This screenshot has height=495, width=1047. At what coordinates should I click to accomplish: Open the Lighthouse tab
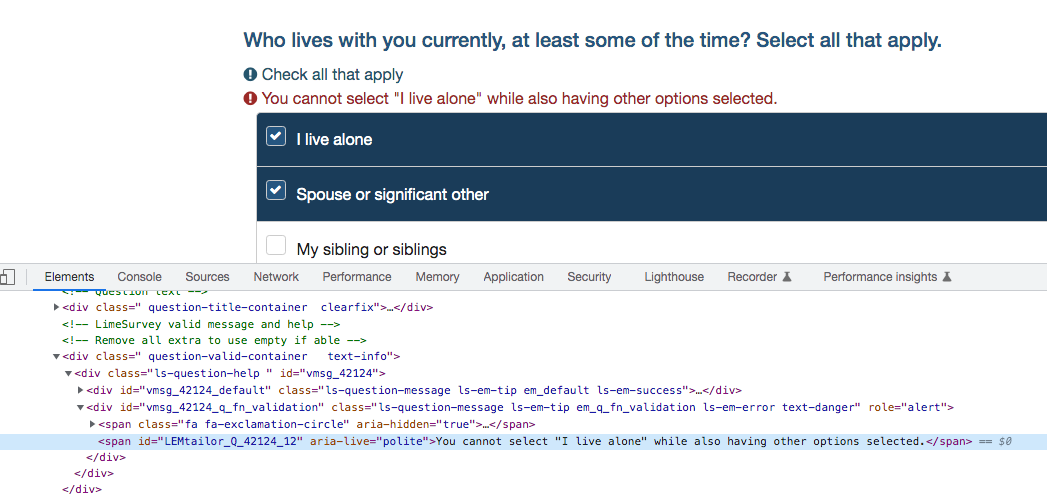[x=673, y=277]
